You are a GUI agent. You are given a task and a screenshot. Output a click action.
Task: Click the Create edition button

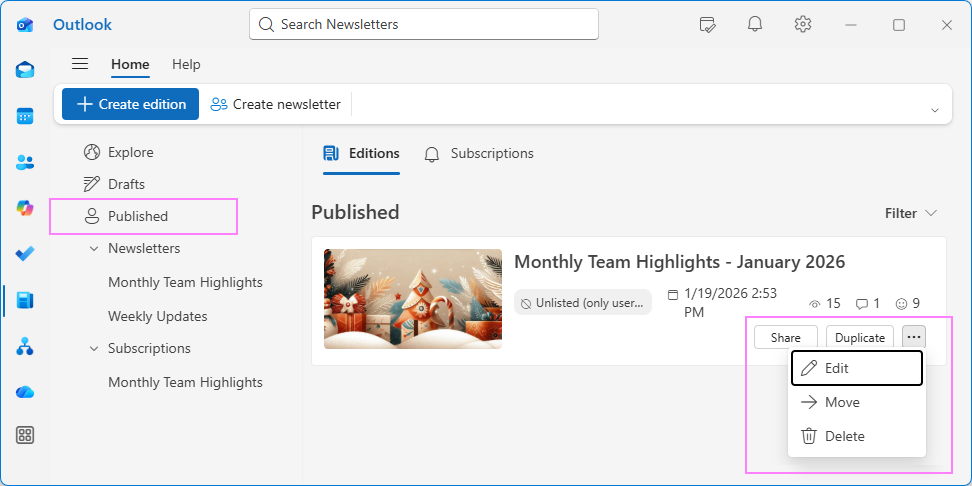pos(130,104)
